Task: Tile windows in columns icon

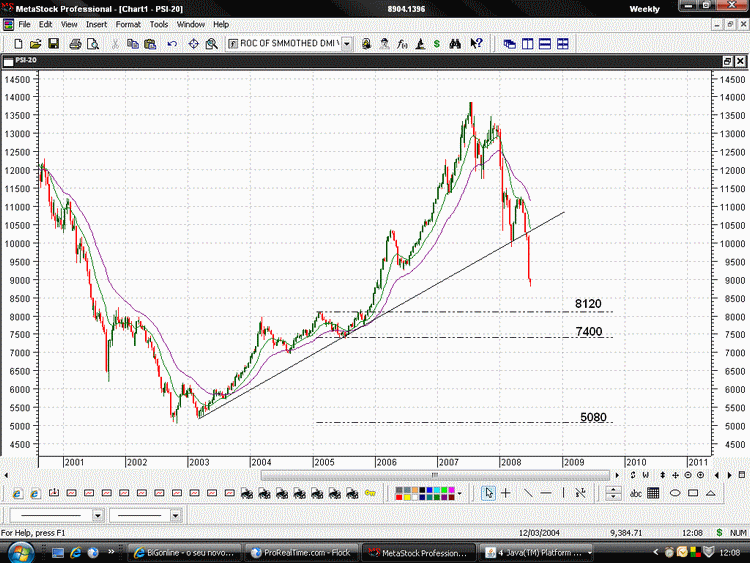Action: tap(528, 44)
